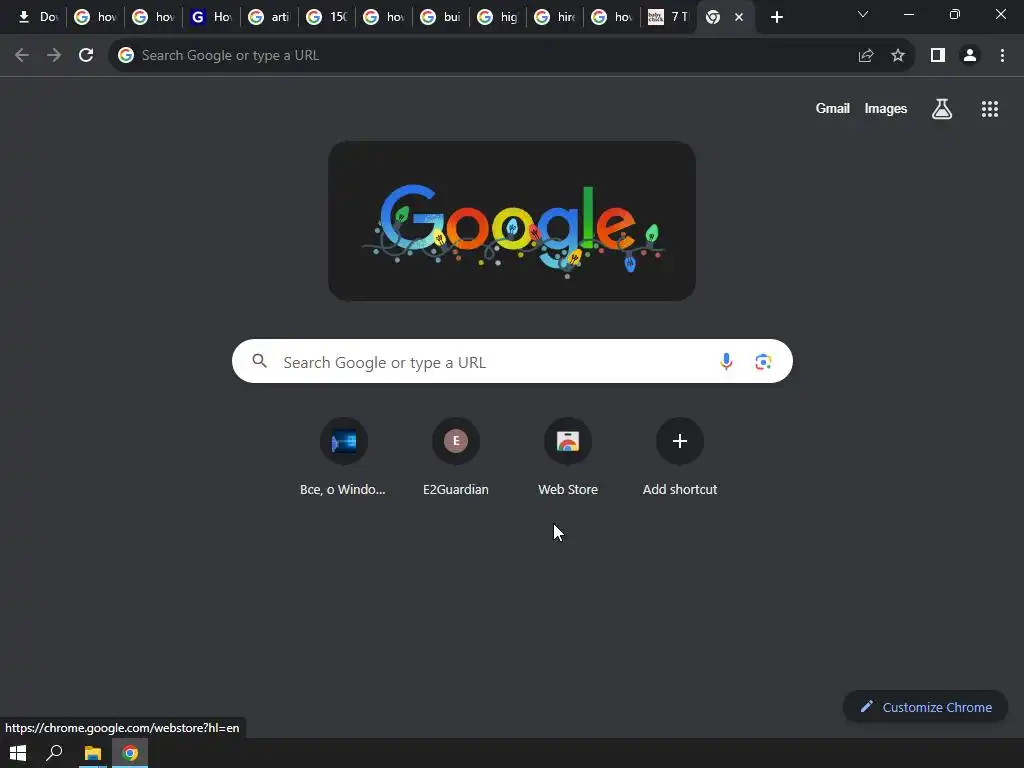Screen dimensions: 1024x768
Task: Open Windows taskbar search
Action: [x=54, y=753]
